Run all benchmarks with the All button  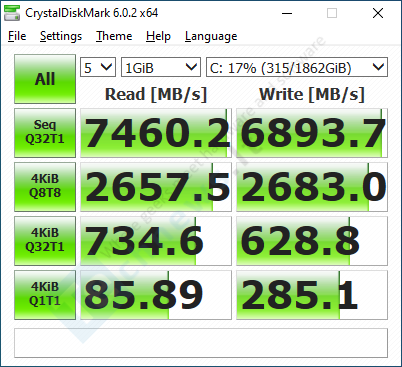(x=45, y=79)
